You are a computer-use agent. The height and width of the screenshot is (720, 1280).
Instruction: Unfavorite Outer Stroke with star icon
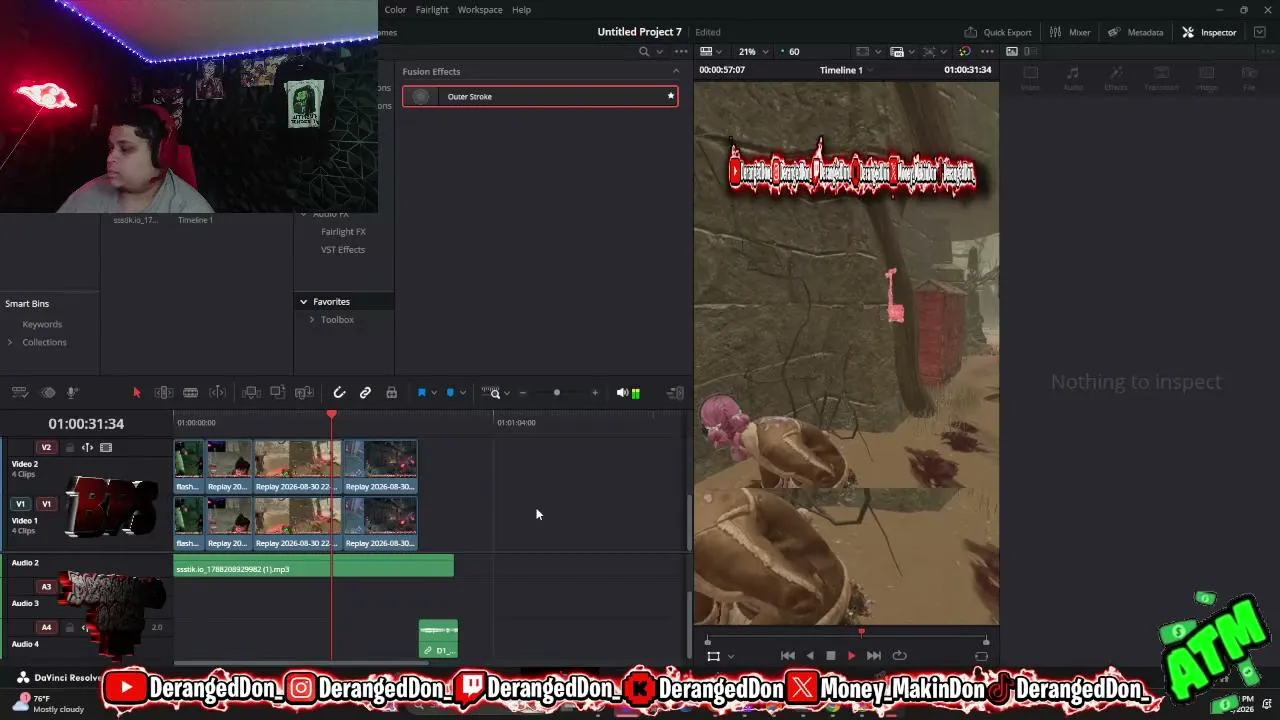tap(670, 96)
